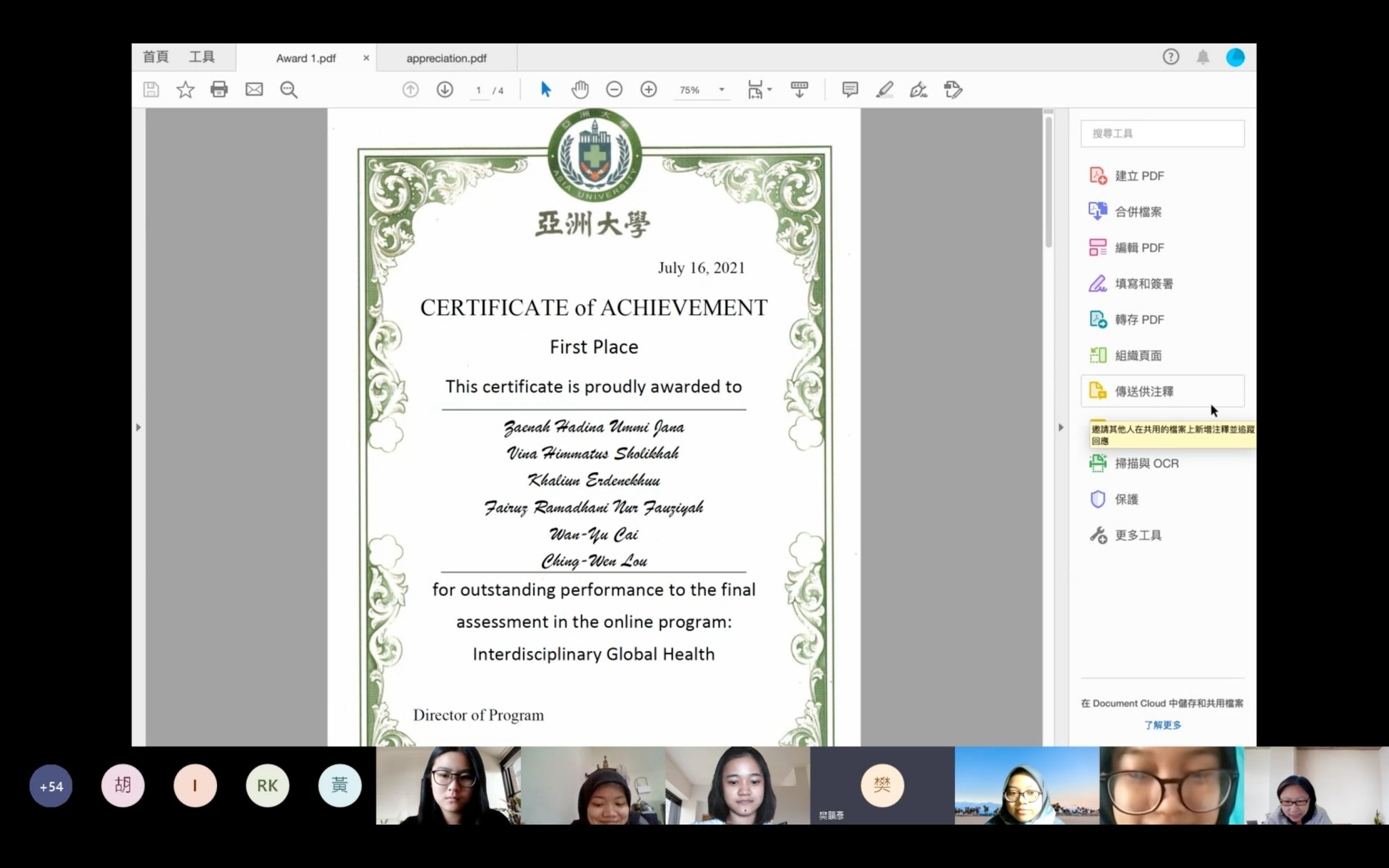
Task: Open the 合併檔案 tool
Action: 1162,212
